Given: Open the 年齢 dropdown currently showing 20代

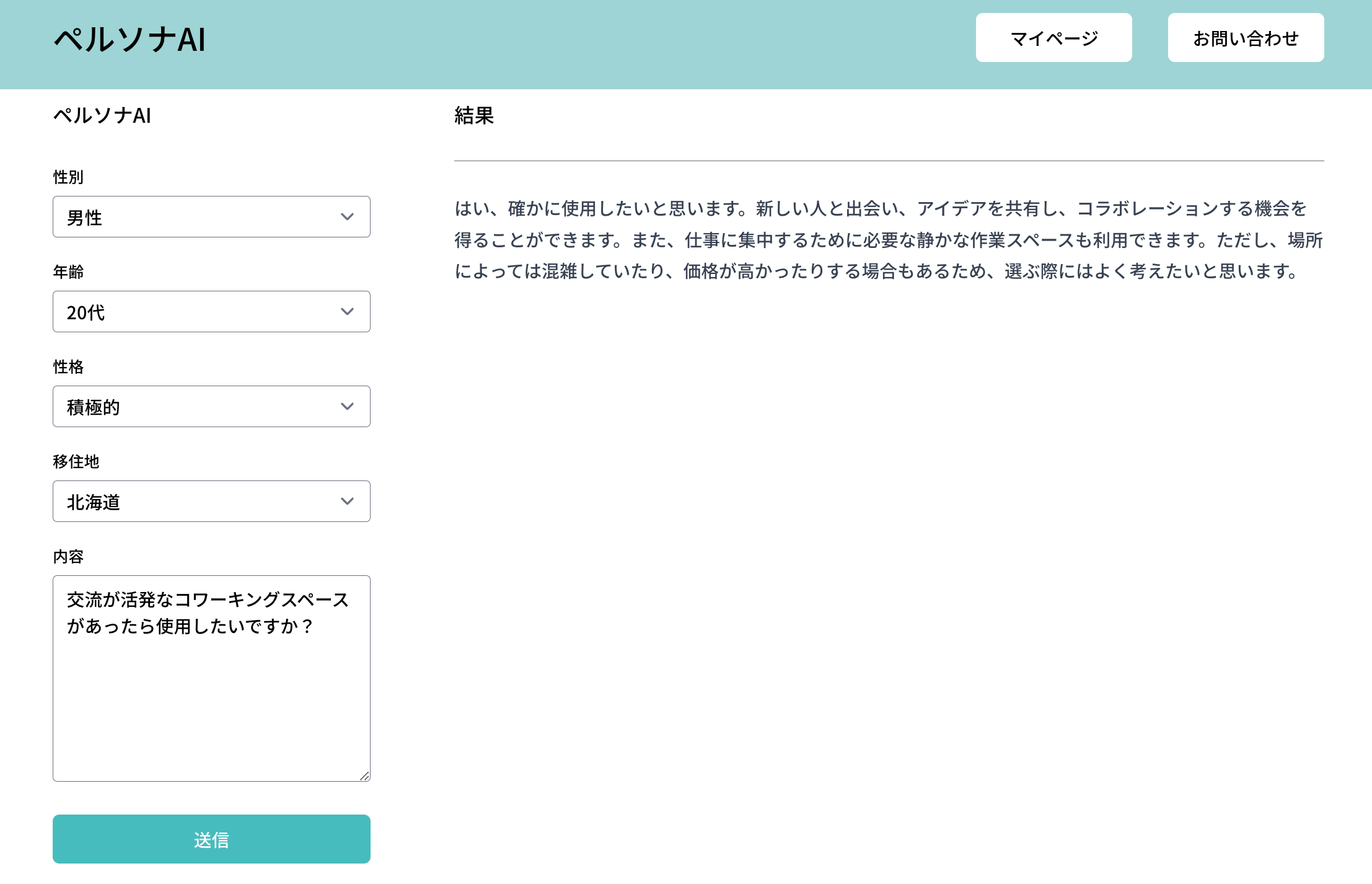Looking at the screenshot, I should click(211, 312).
